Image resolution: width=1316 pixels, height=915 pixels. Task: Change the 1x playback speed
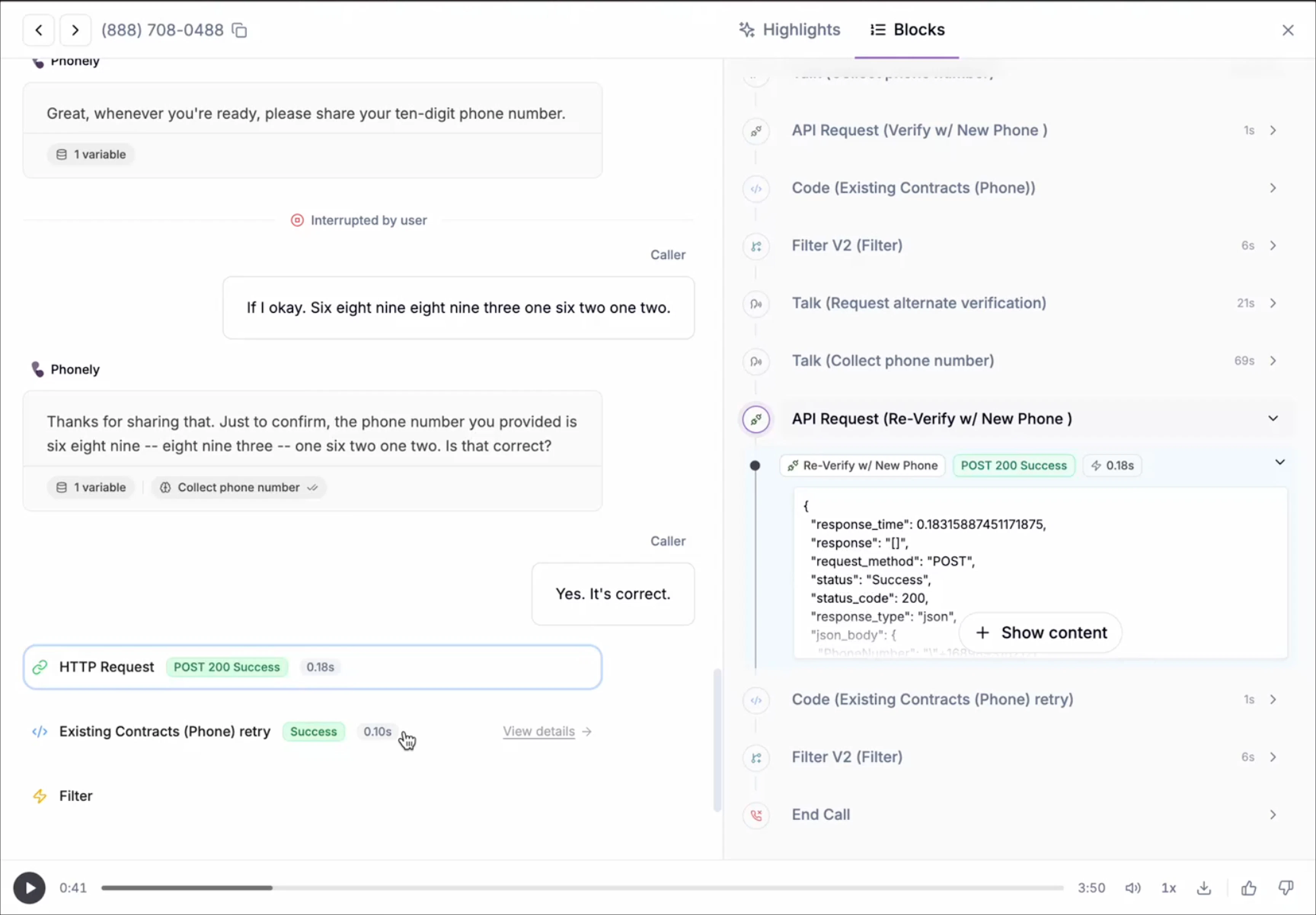[1169, 888]
